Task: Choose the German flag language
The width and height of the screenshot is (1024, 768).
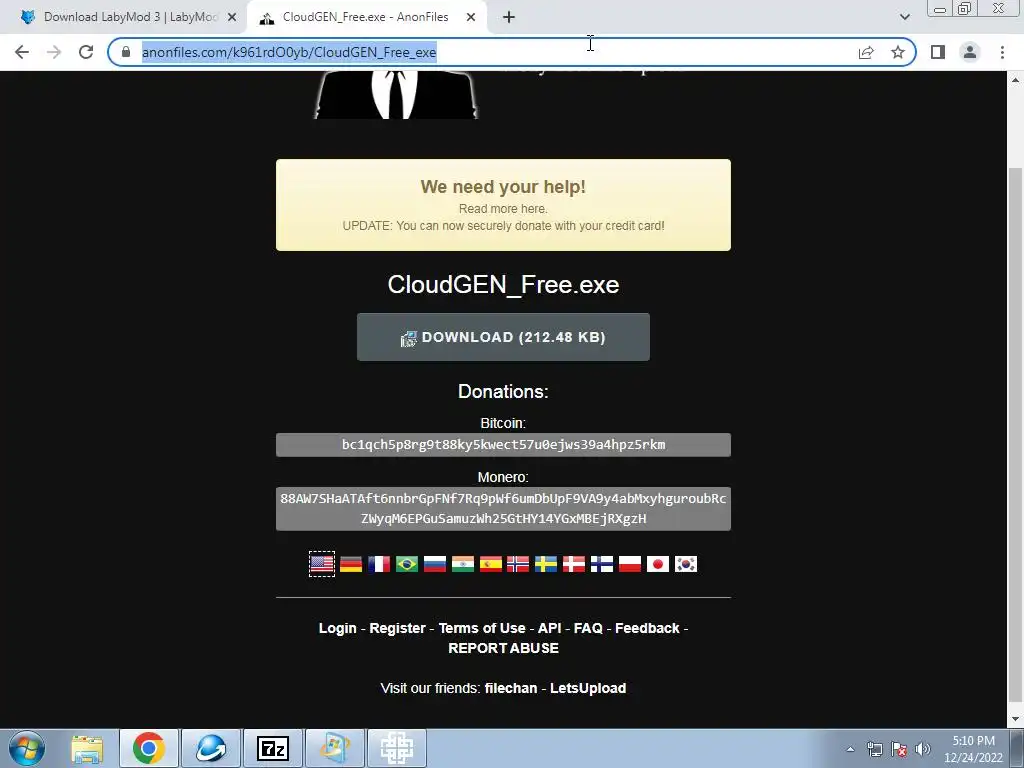Action: coord(351,564)
